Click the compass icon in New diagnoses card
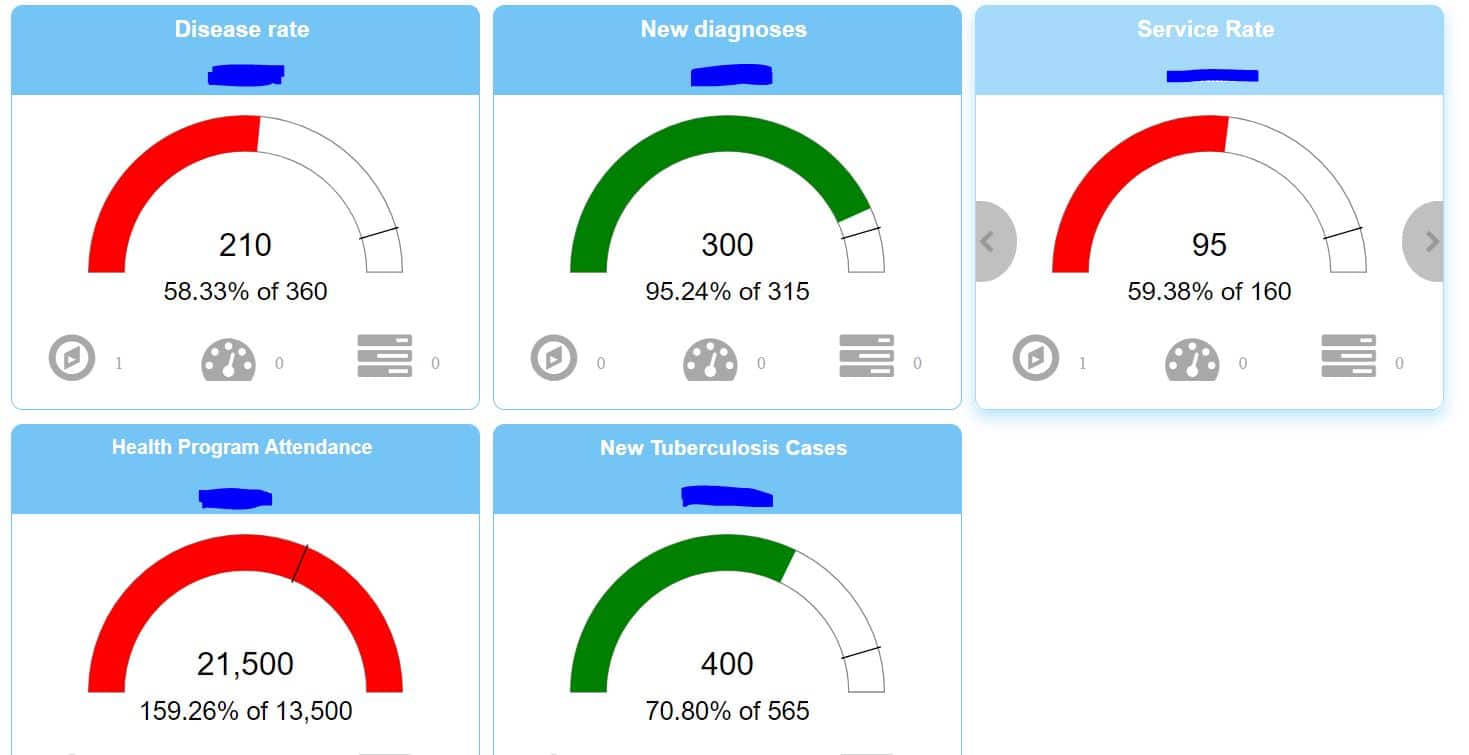1469x755 pixels. point(554,358)
